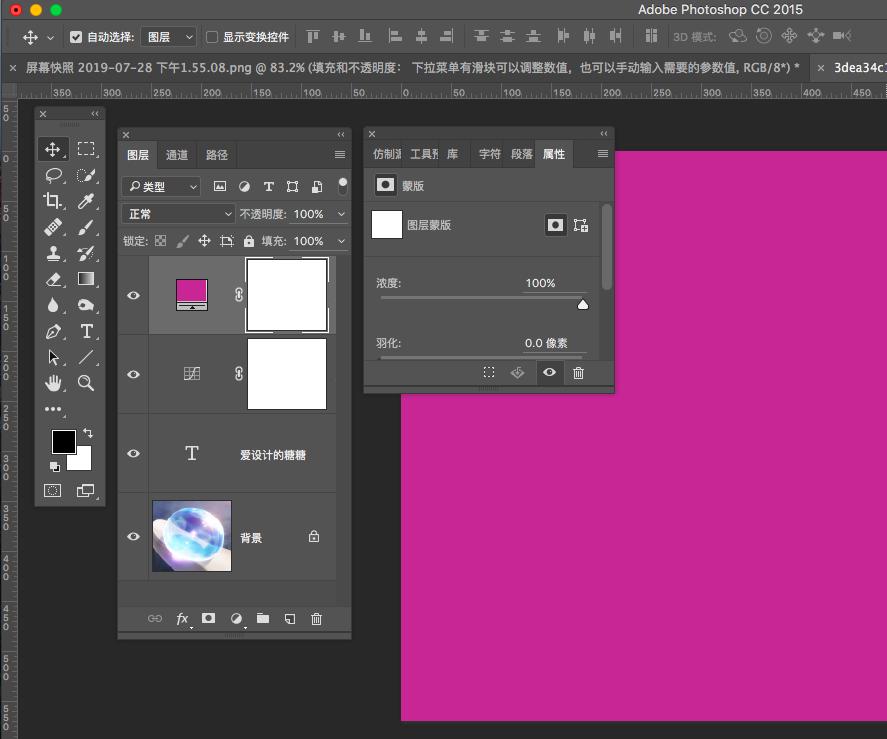Click the black foreground color swatch

[x=63, y=441]
